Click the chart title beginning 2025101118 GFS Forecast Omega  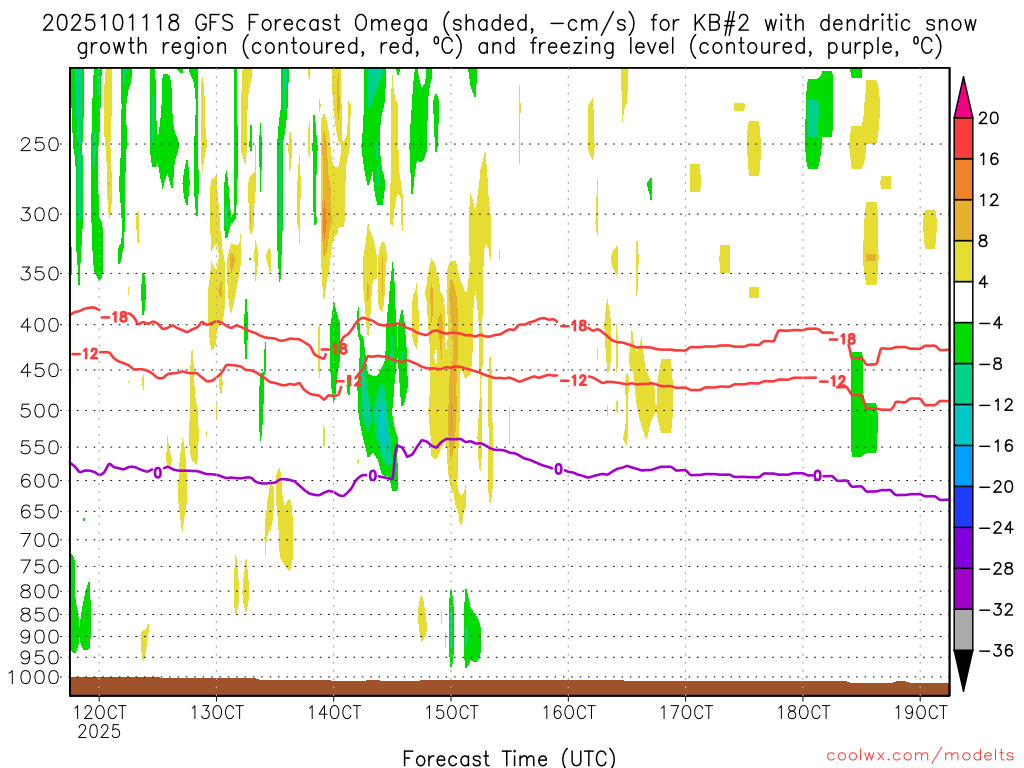pyautogui.click(x=509, y=35)
